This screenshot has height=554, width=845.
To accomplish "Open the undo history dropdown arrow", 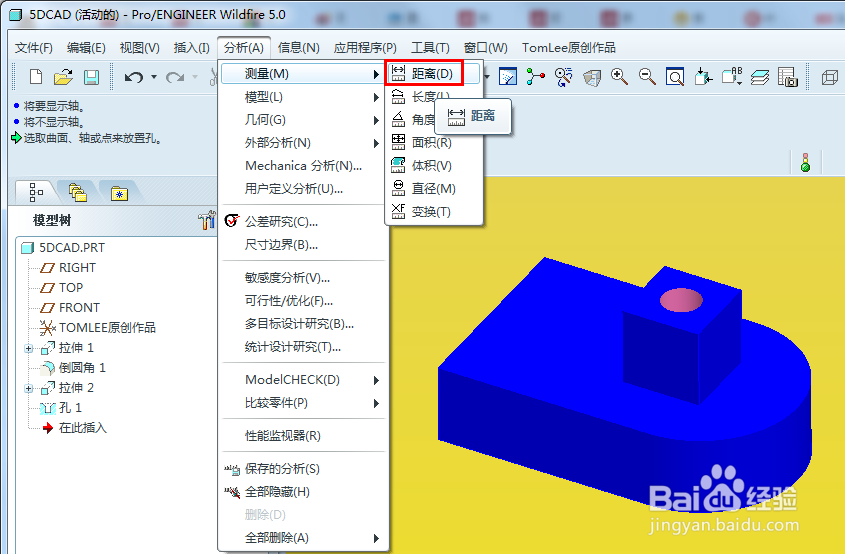I will pyautogui.click(x=154, y=77).
